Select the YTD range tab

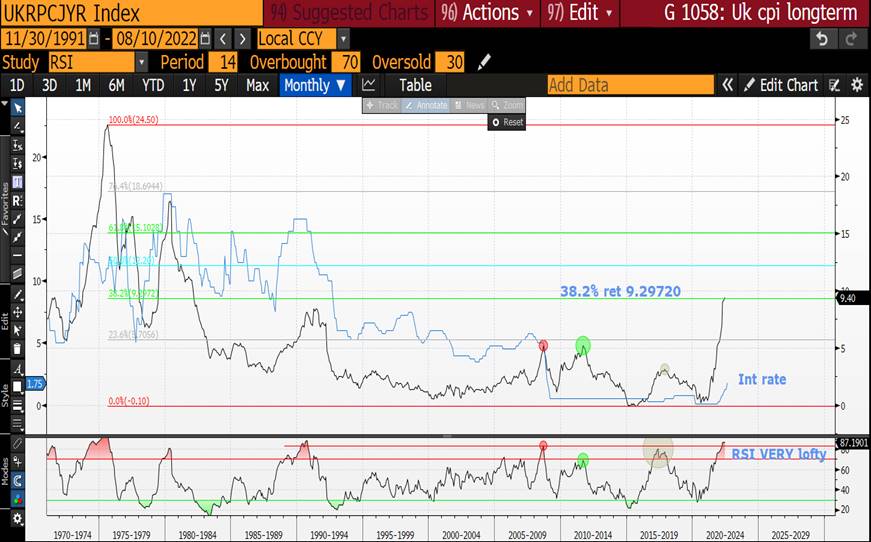pyautogui.click(x=153, y=85)
